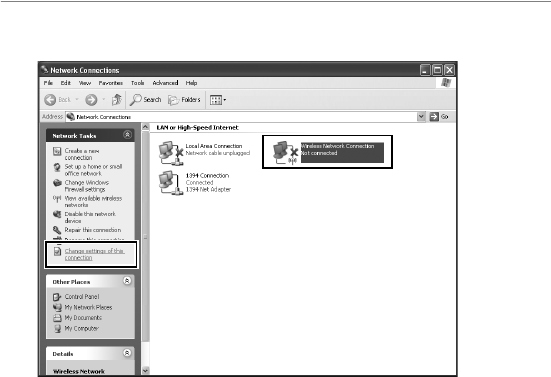
Task: Select the Local Area Connection icon
Action: (x=171, y=153)
